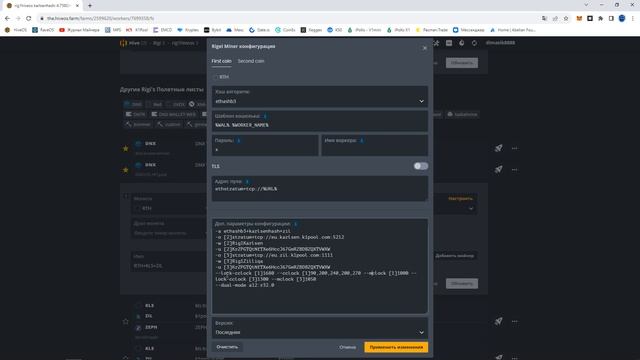The height and width of the screenshot is (360, 640).
Task: Click the star on the second DNX flight sheet
Action: [126, 169]
